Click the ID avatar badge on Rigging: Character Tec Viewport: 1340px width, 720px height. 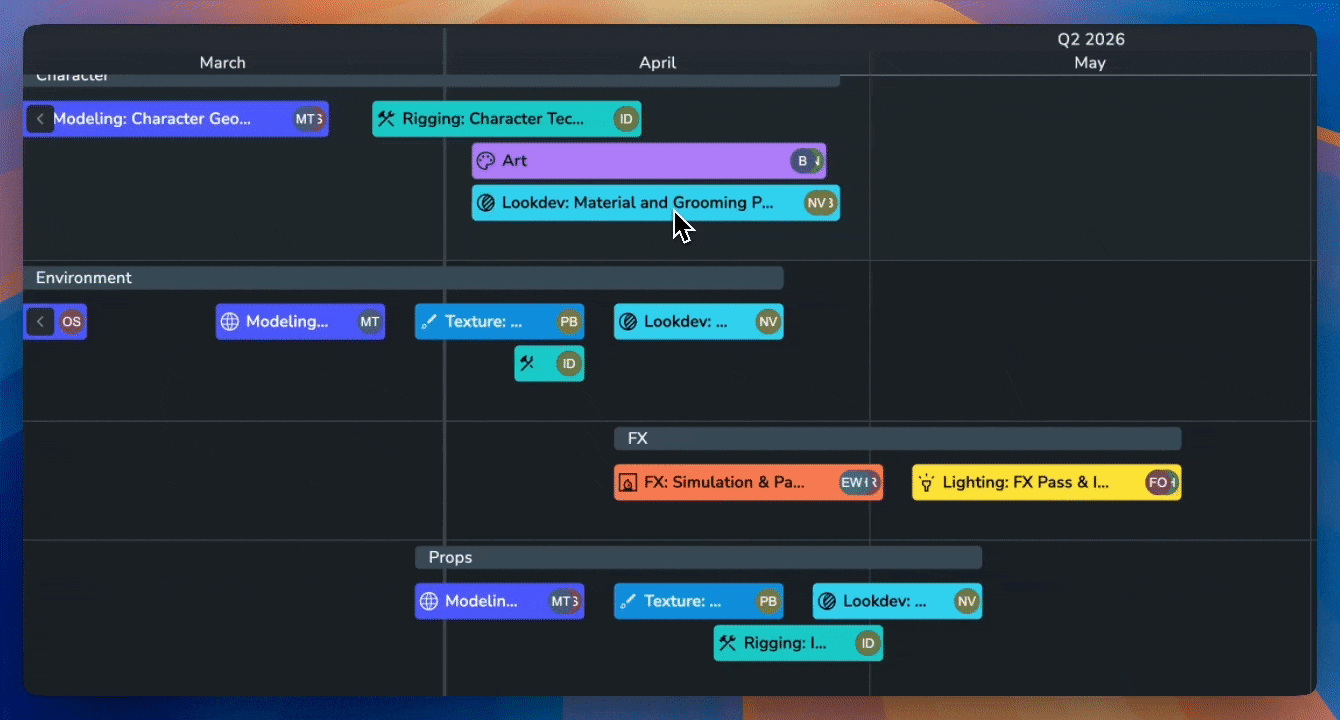(x=626, y=118)
